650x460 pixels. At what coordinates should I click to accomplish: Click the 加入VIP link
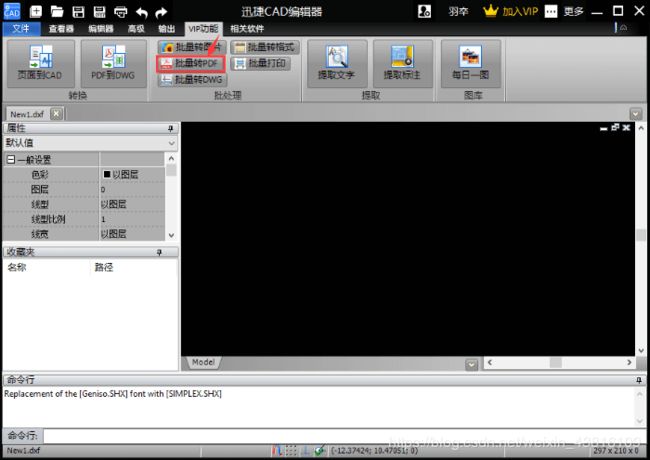(x=520, y=11)
